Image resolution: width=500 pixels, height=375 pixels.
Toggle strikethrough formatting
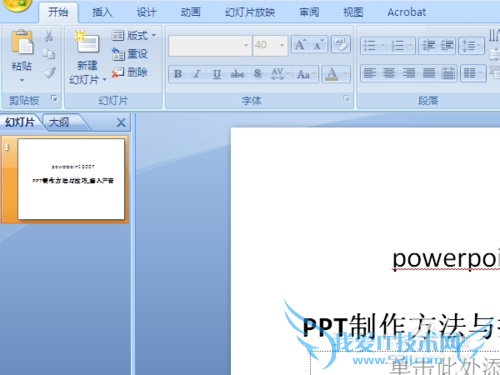(237, 74)
